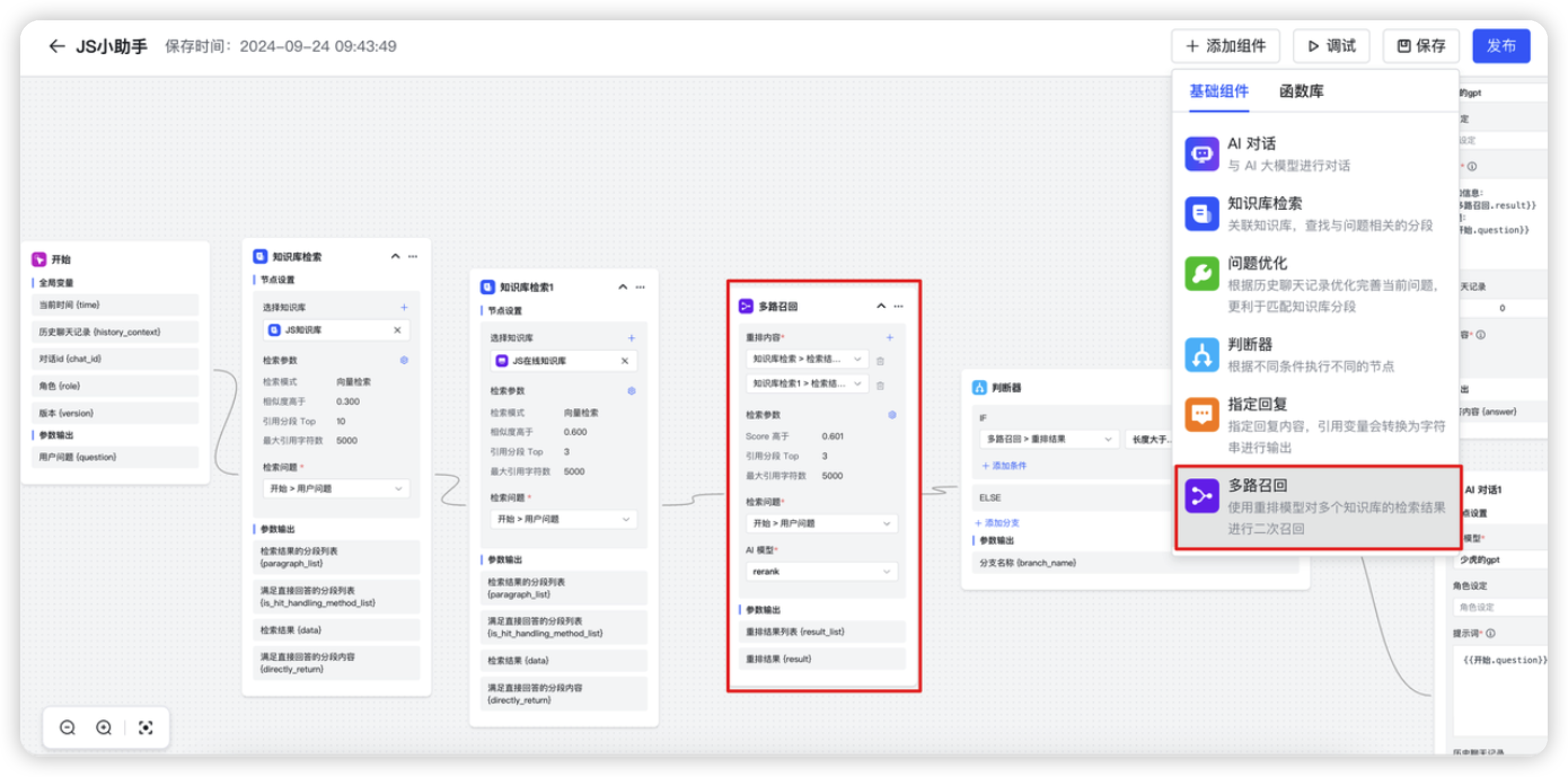Open the AI 模型 rerank dropdown
Image resolution: width=1568 pixels, height=777 pixels.
[822, 571]
